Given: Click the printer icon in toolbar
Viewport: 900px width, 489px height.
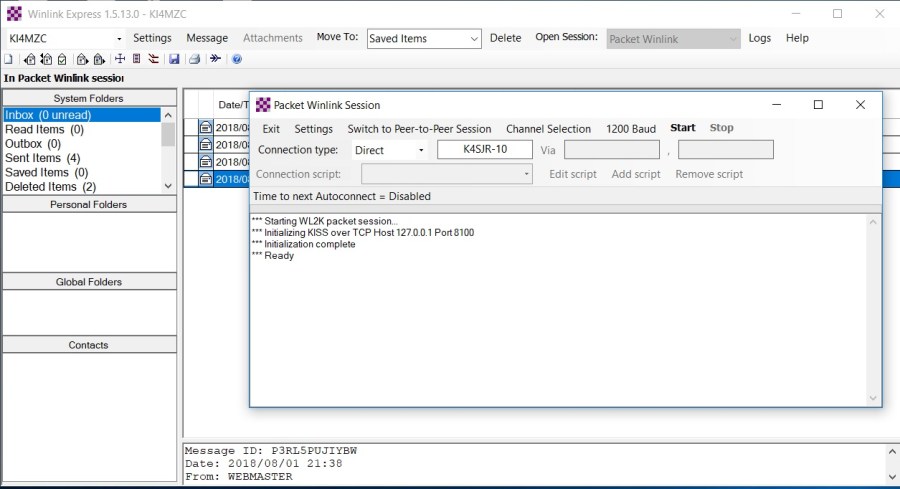Looking at the screenshot, I should 194,59.
